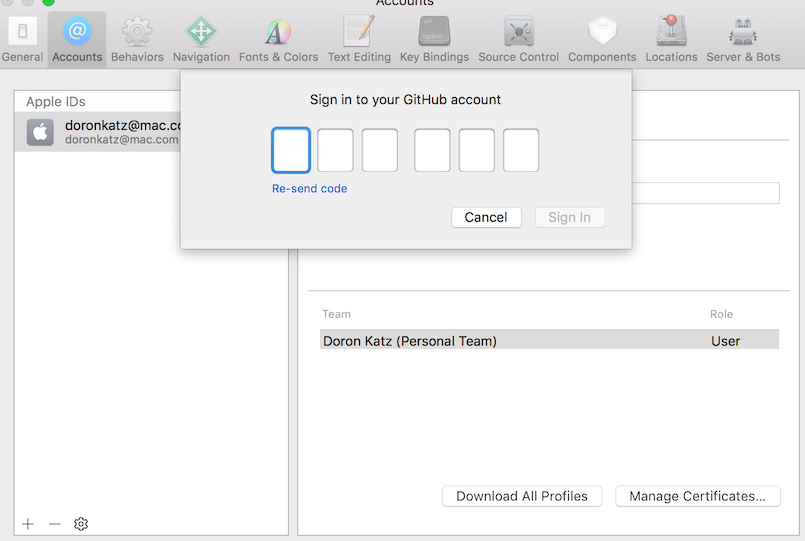This screenshot has height=541, width=805.
Task: Cancel the GitHub sign-in dialog
Action: click(486, 217)
